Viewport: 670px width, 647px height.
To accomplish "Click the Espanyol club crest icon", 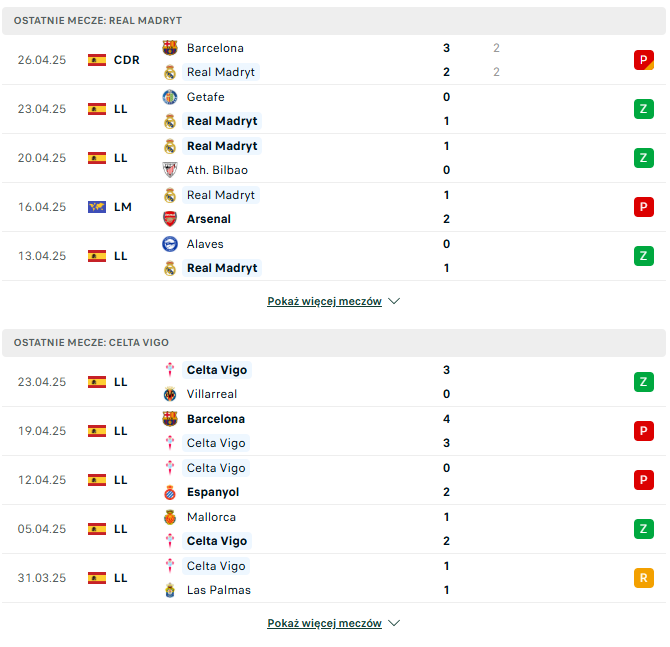I will [x=170, y=492].
